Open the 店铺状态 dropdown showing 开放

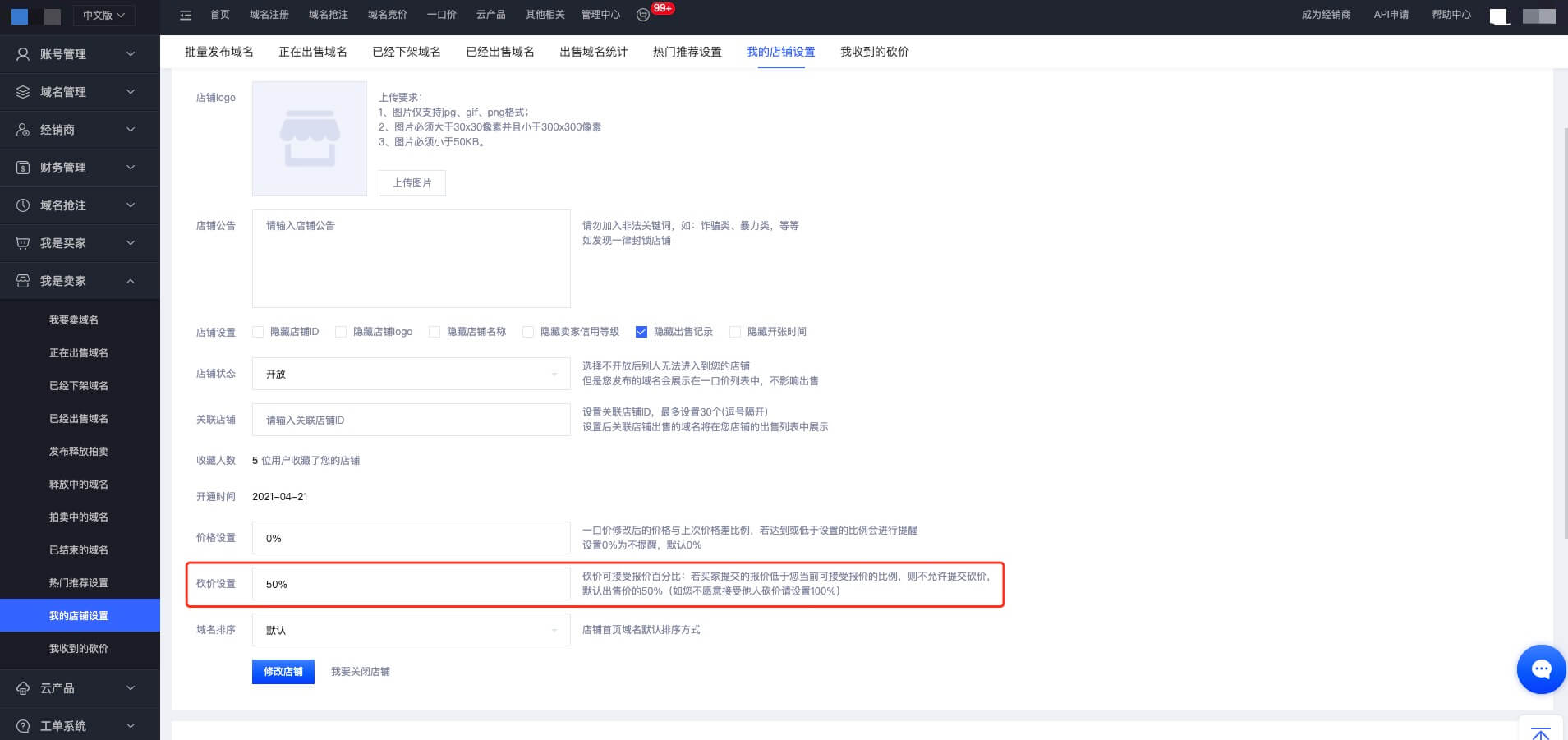(411, 374)
